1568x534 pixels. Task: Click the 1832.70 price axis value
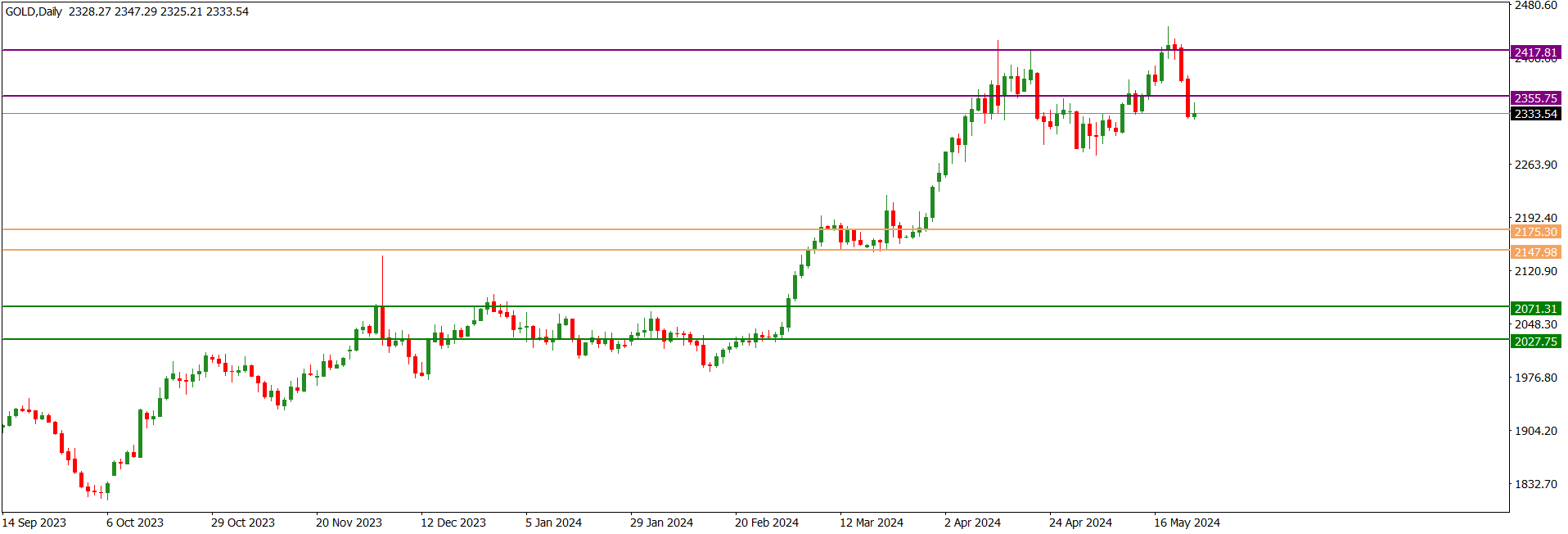tap(1535, 484)
